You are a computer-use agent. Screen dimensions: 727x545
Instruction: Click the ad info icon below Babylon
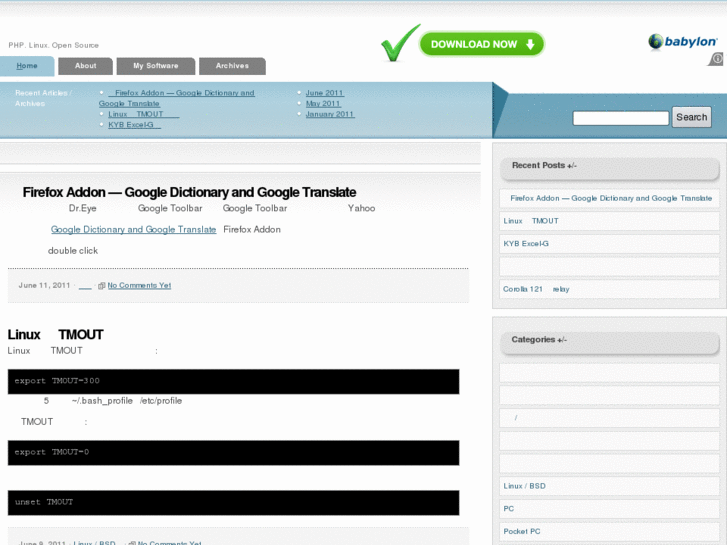[x=717, y=59]
